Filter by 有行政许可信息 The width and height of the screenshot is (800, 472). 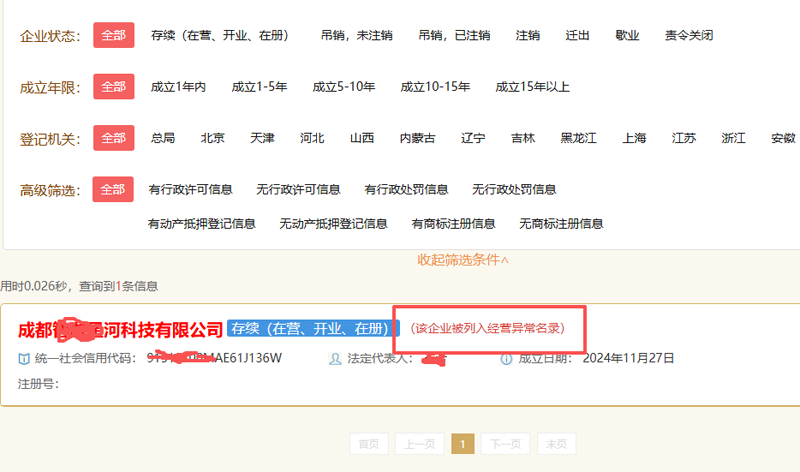[x=190, y=189]
